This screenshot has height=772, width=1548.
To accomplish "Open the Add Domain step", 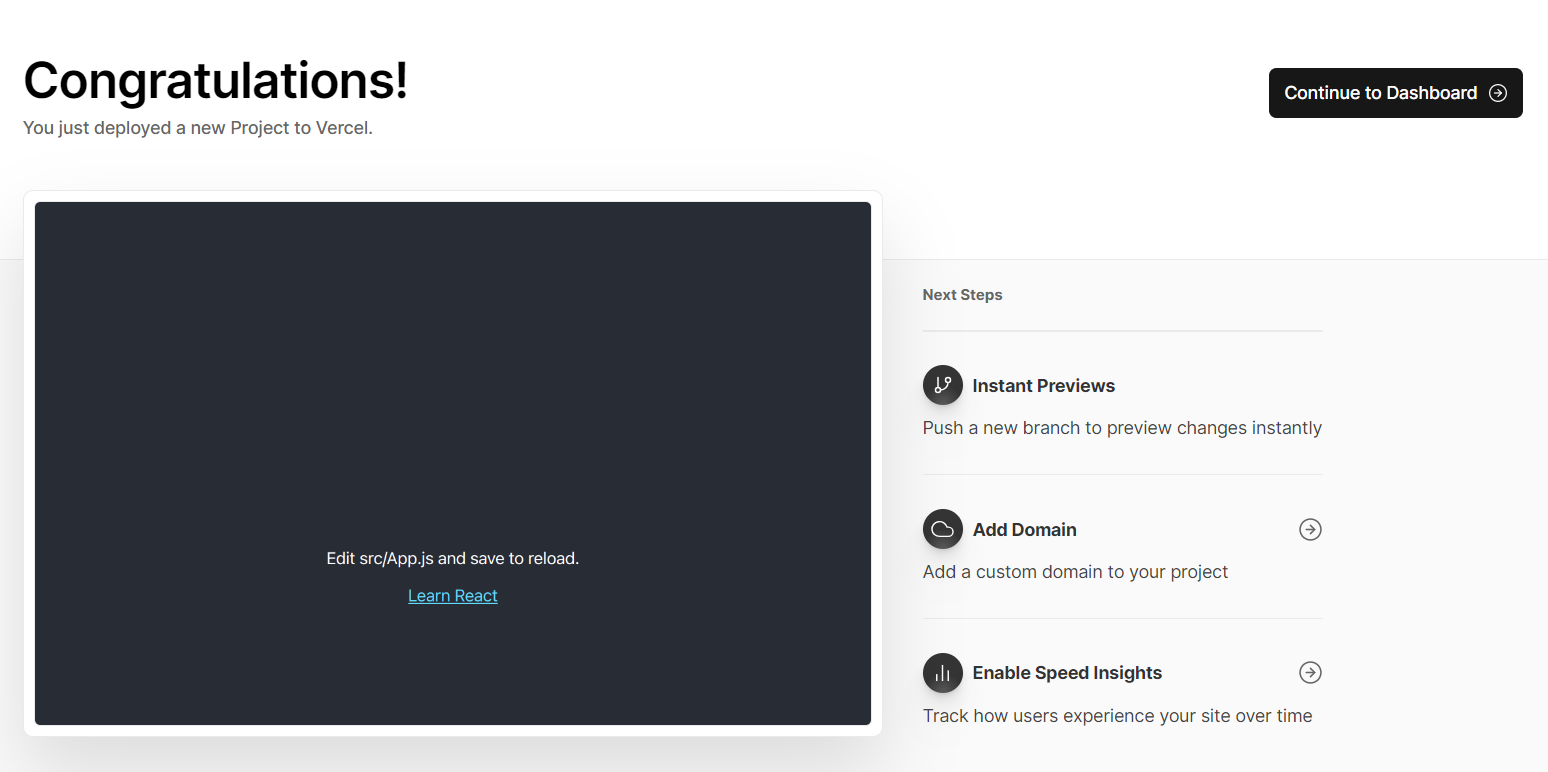I will tap(1122, 546).
